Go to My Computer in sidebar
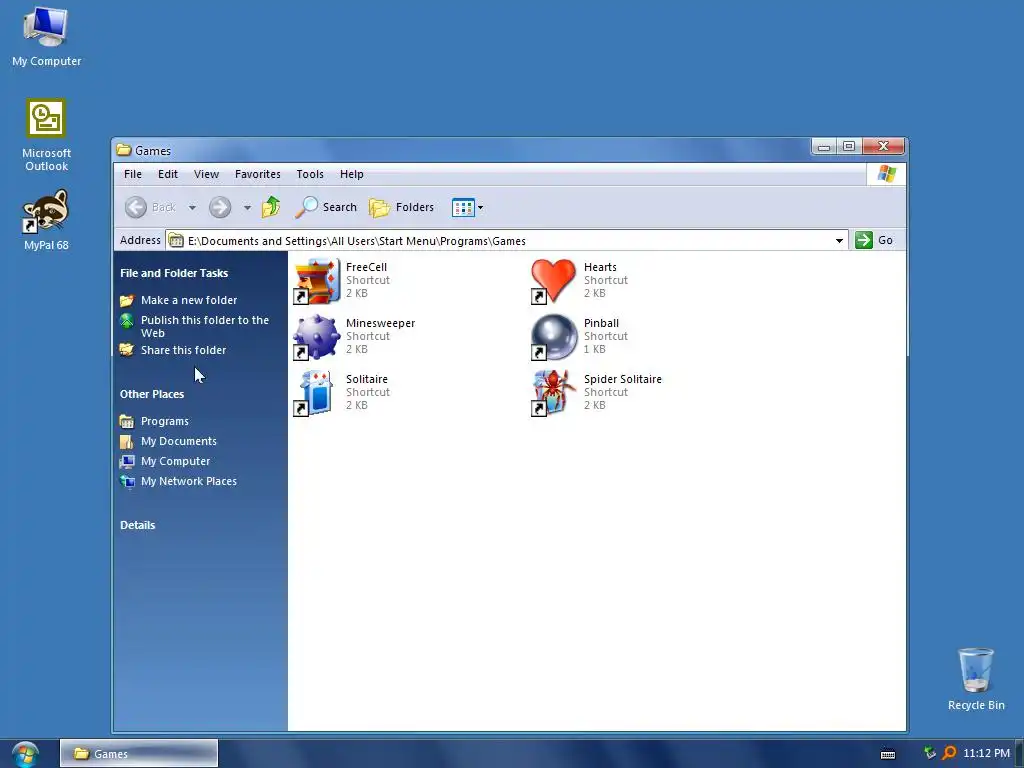This screenshot has height=768, width=1024. point(176,461)
